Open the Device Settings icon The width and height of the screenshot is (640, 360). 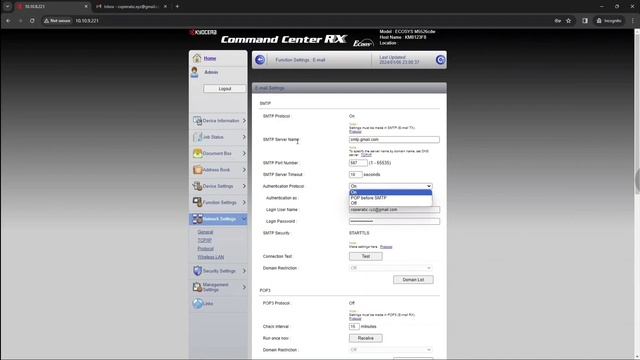coord(198,186)
